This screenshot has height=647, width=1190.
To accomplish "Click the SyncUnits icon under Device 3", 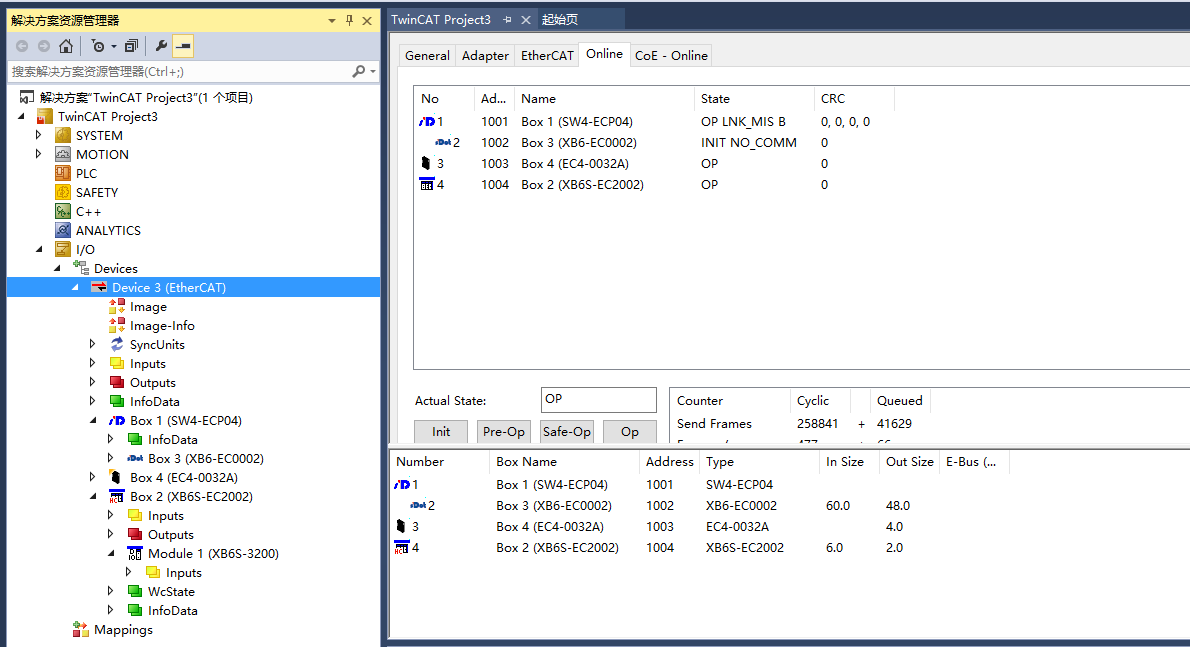I will point(117,345).
